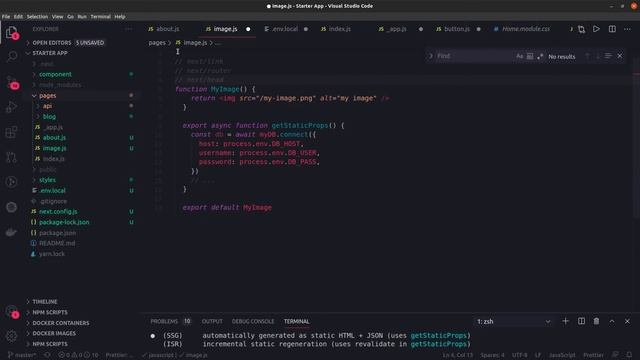Kill terminal with trash icon

596,321
